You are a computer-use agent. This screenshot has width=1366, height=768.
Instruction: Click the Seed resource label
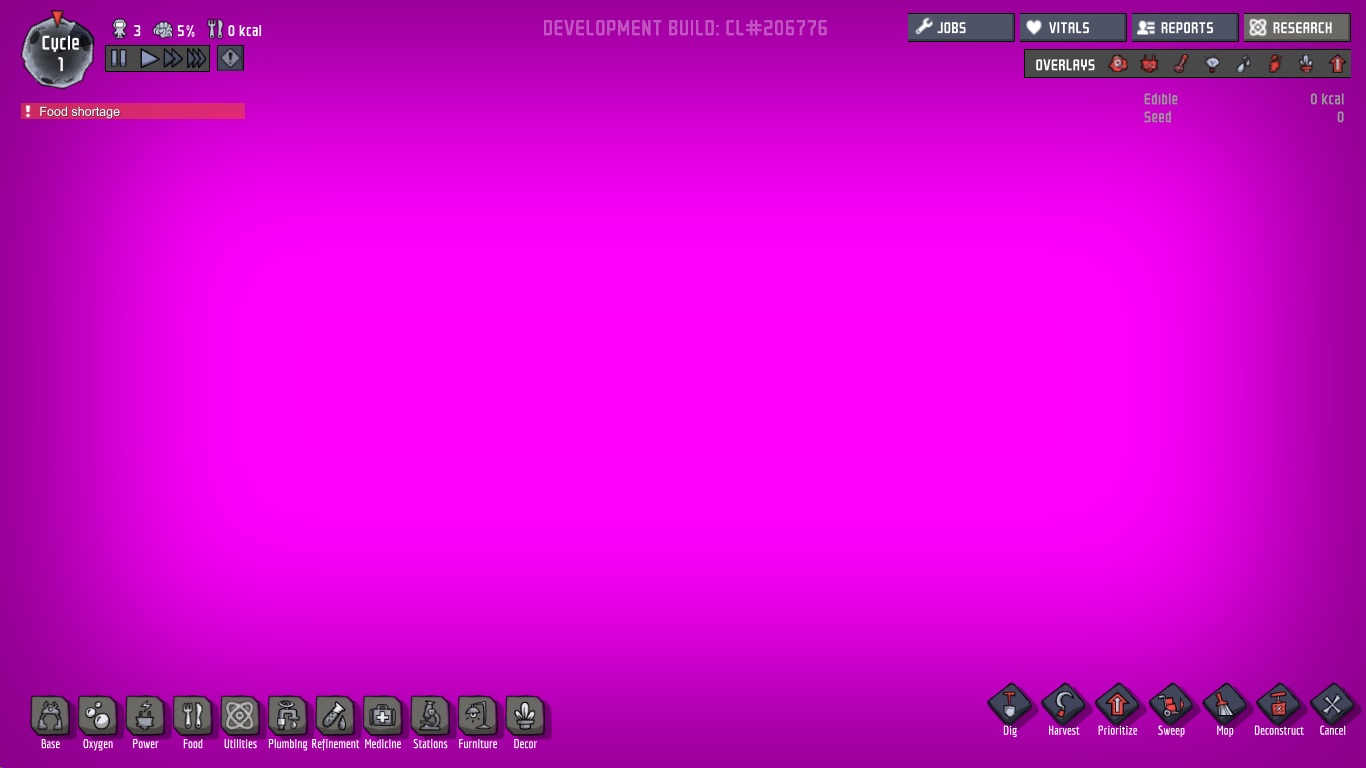(1158, 117)
